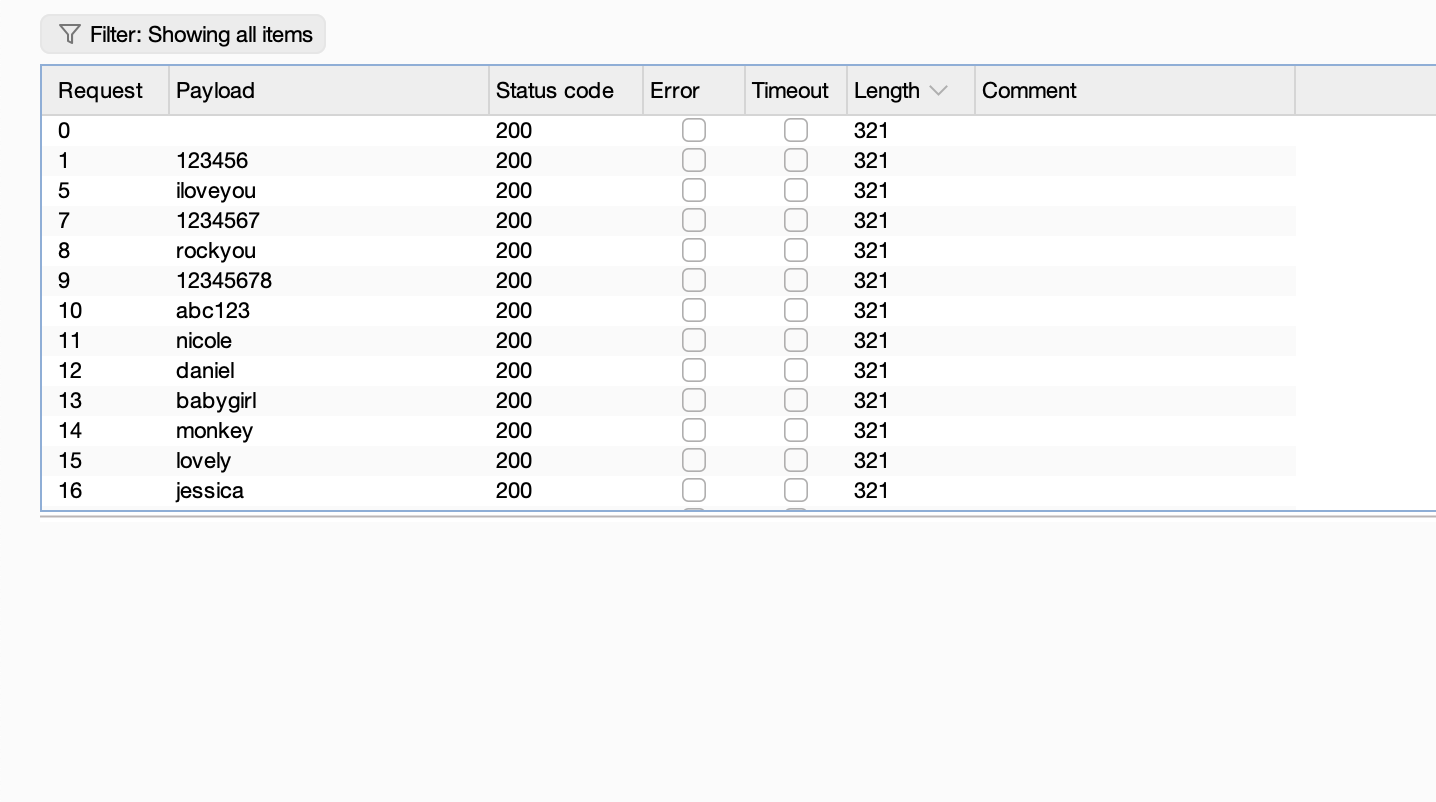Screen dimensions: 1436x802
Task: Toggle the Timeout checkbox for abc123 row
Action: 796,310
